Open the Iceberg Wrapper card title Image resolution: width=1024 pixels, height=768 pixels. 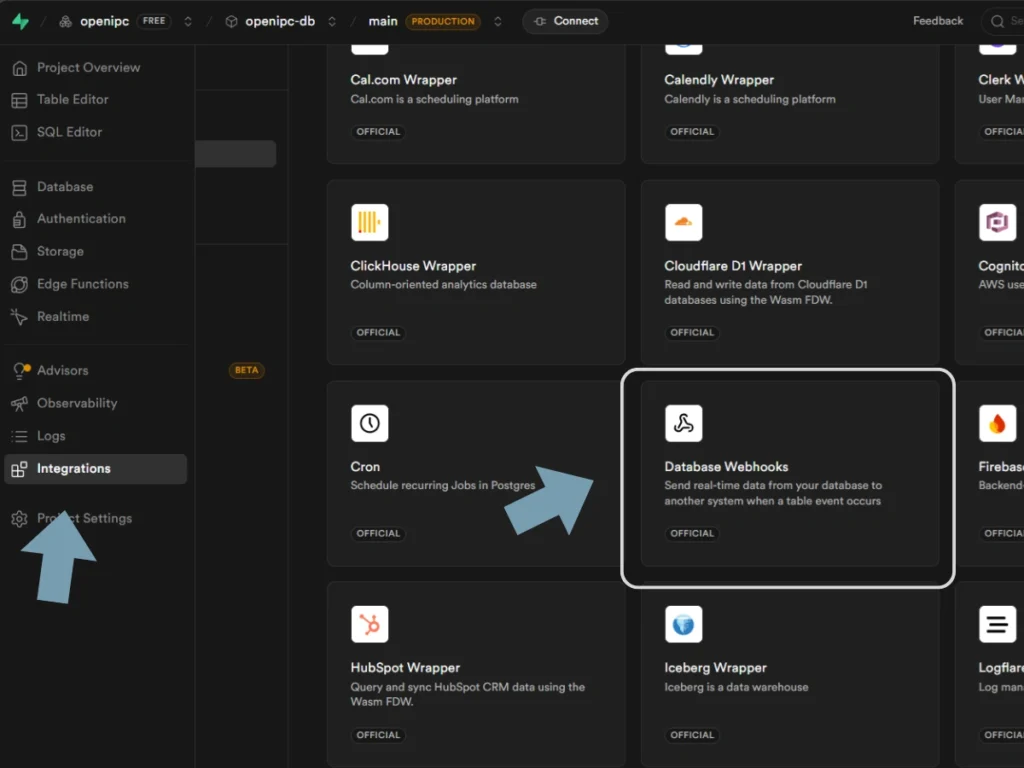coord(715,668)
